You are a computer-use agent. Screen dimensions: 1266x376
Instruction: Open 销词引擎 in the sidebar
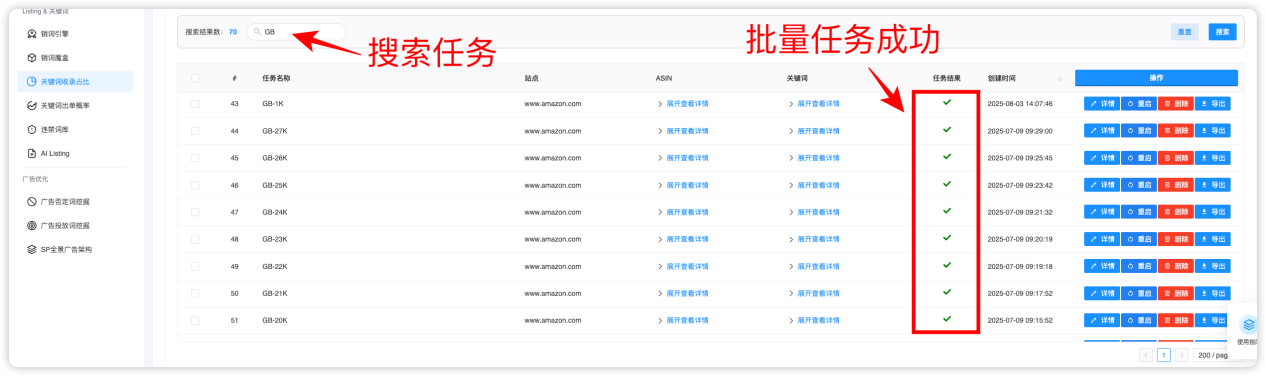click(x=75, y=34)
